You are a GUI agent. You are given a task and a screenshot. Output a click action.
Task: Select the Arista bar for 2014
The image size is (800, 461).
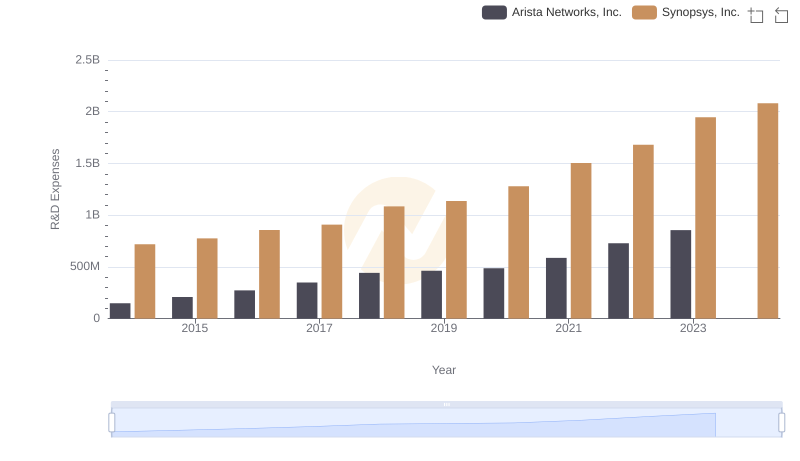[x=120, y=311]
